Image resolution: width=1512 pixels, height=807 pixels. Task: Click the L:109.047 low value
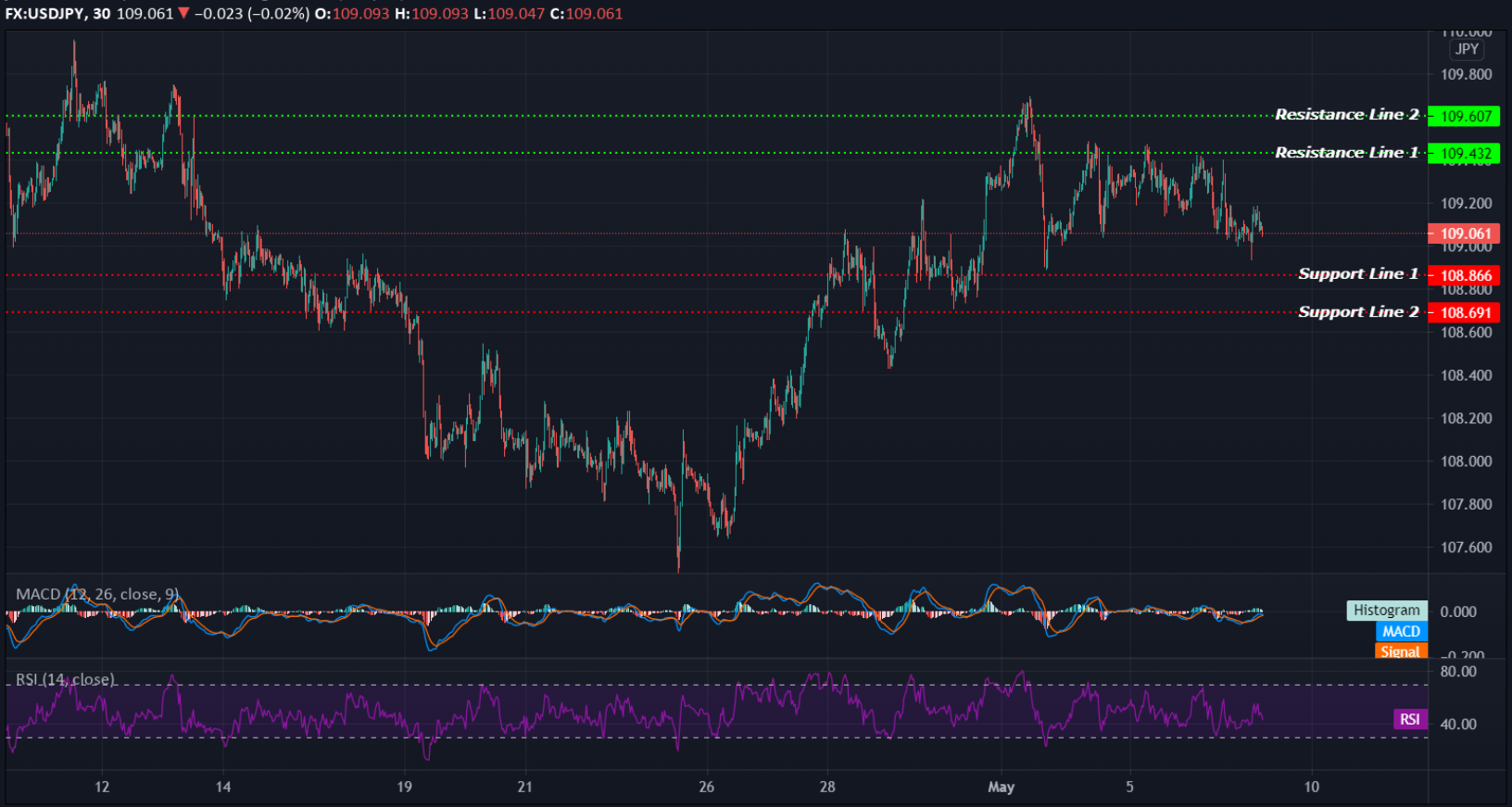[509, 14]
